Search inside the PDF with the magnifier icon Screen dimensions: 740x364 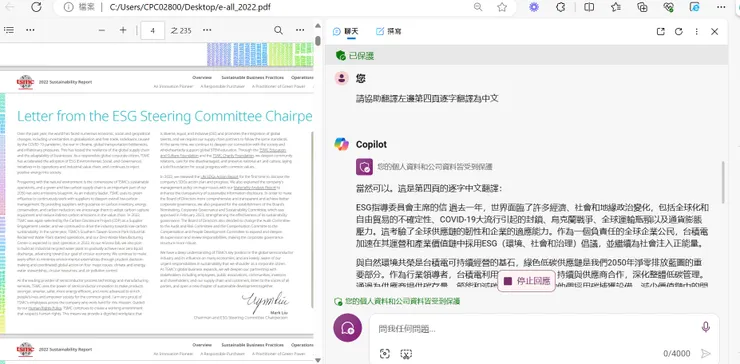[x=278, y=30]
